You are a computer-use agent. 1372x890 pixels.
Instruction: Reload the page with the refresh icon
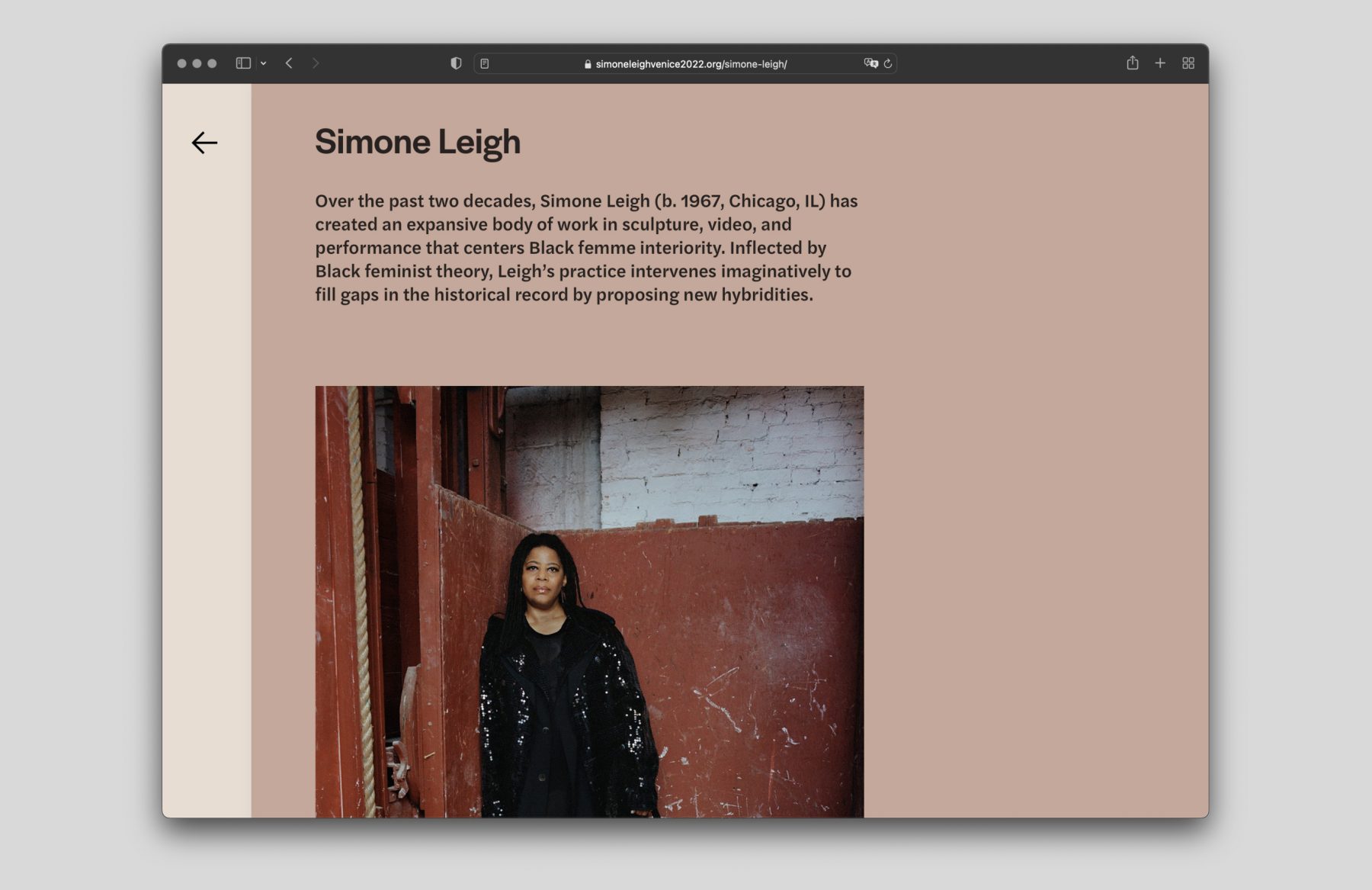(888, 64)
